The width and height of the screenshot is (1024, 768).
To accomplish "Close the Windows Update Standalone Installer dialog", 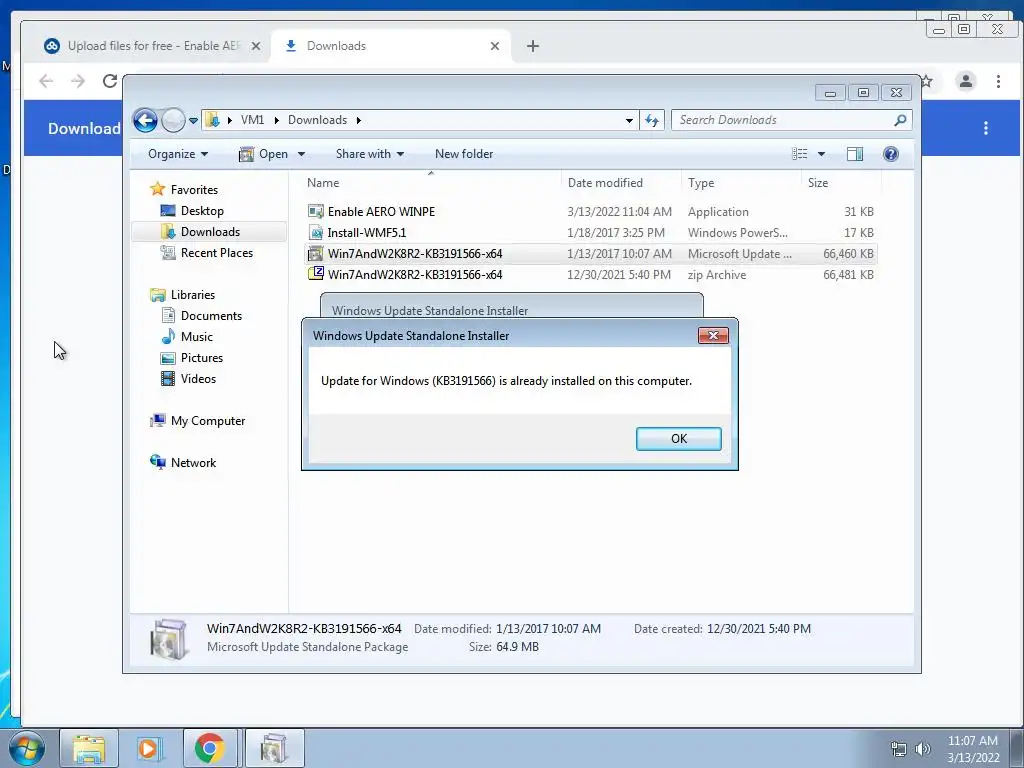I will (x=713, y=336).
